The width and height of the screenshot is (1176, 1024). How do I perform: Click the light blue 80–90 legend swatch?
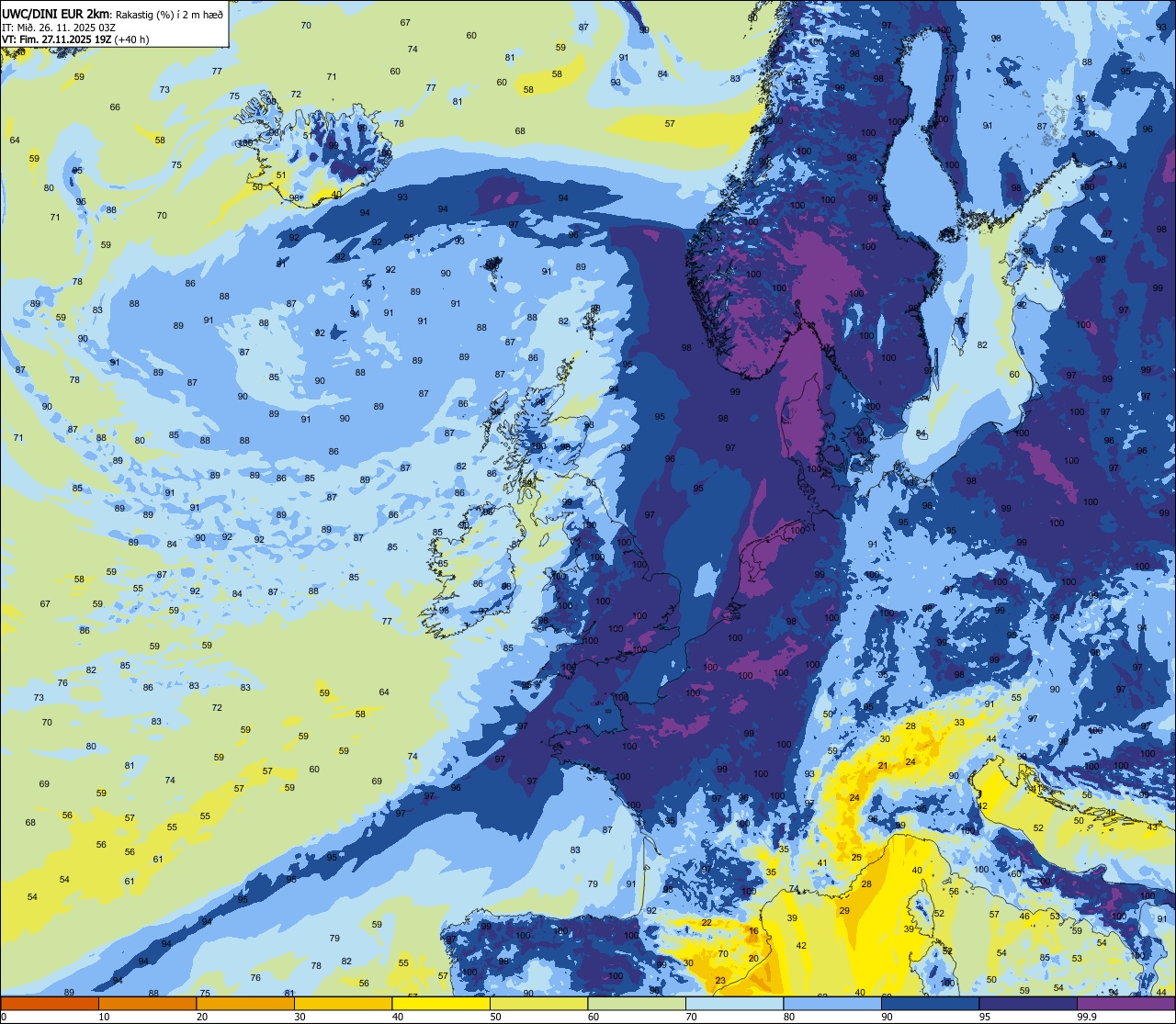point(832,1003)
